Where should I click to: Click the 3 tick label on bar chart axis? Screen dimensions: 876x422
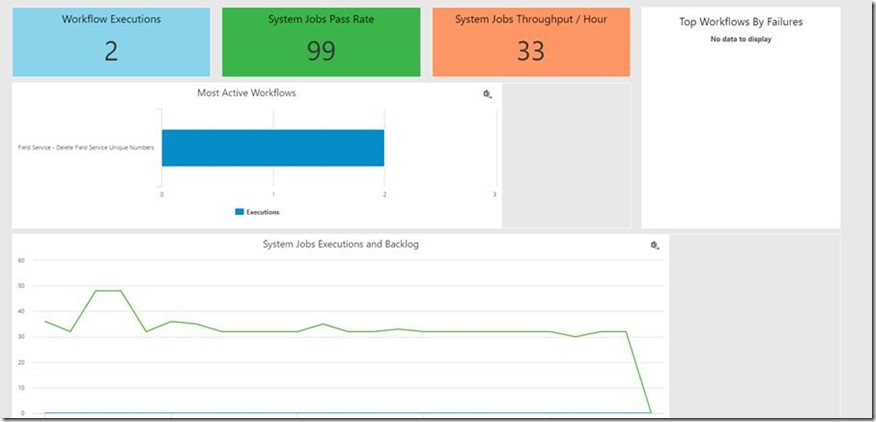495,194
